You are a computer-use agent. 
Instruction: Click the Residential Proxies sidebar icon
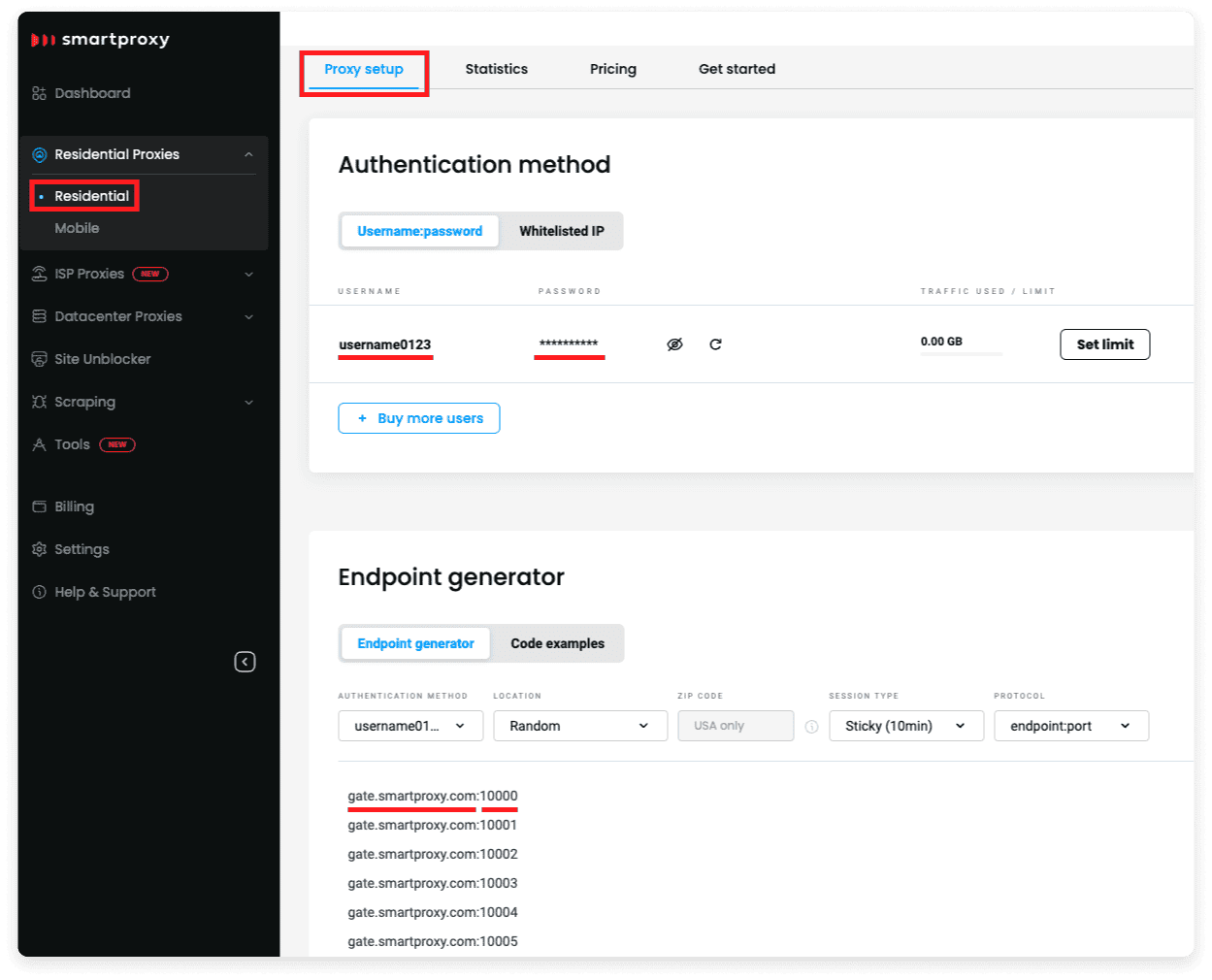tap(39, 154)
